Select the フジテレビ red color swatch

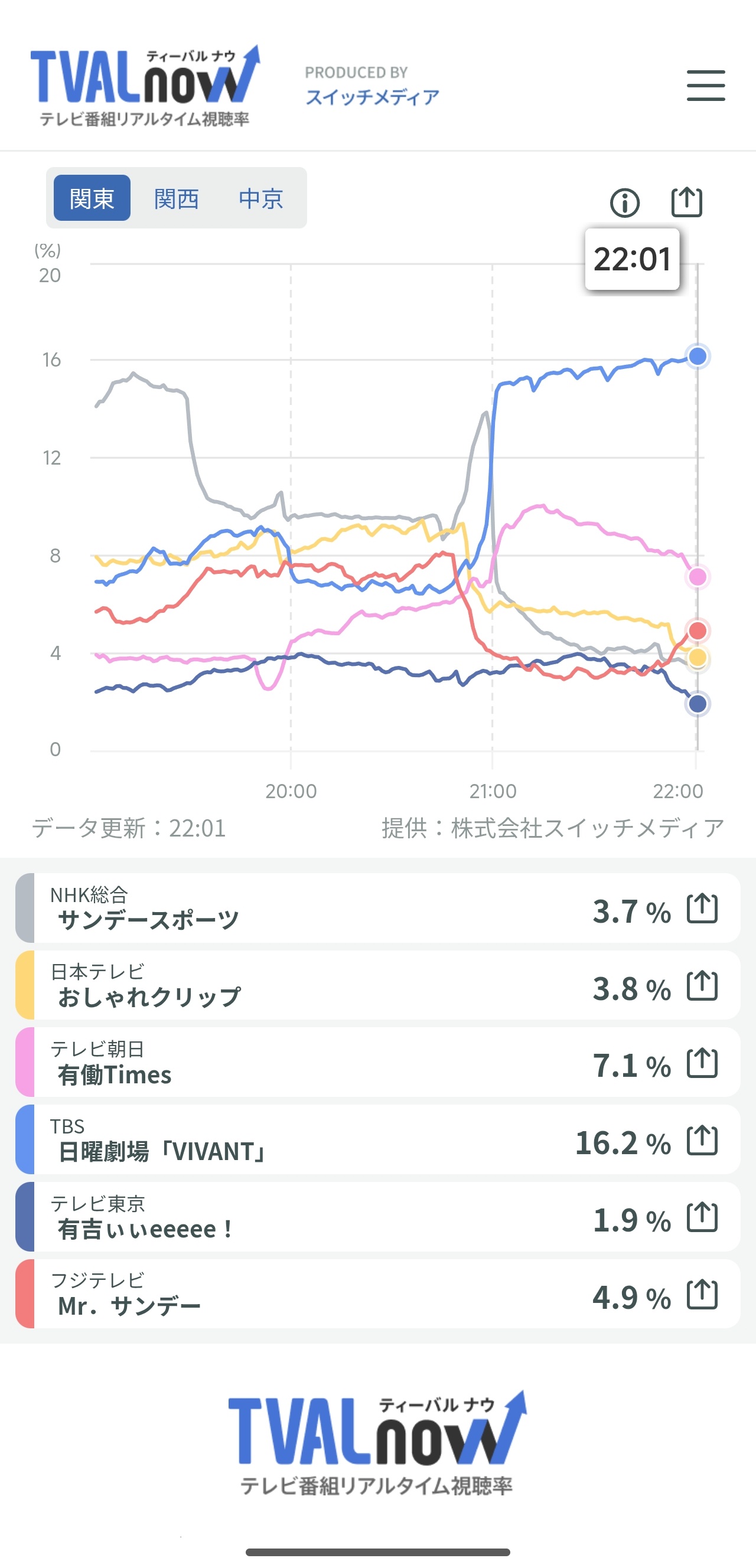coord(25,1293)
